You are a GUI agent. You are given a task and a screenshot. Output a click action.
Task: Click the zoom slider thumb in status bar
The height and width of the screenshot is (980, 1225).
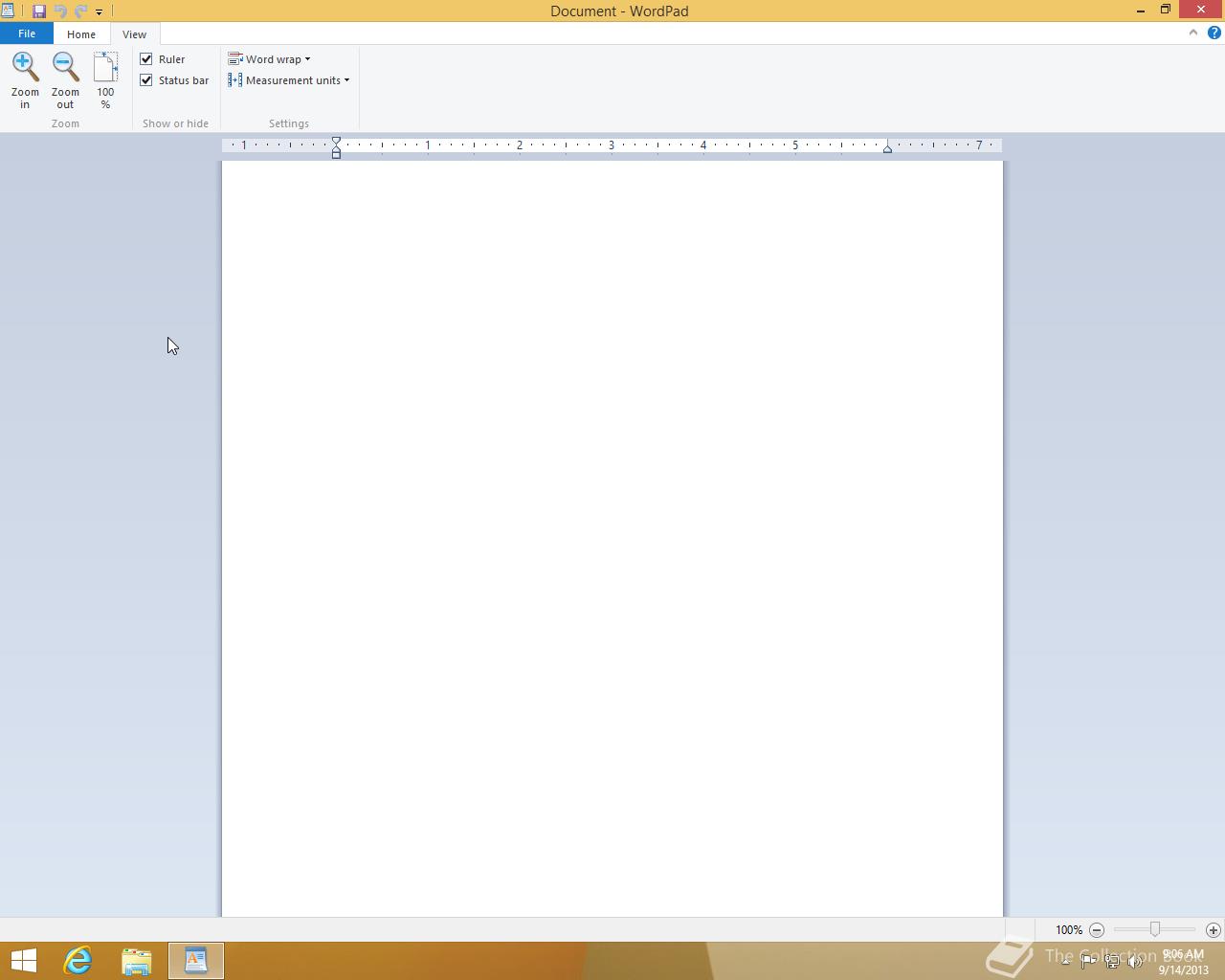[1155, 929]
